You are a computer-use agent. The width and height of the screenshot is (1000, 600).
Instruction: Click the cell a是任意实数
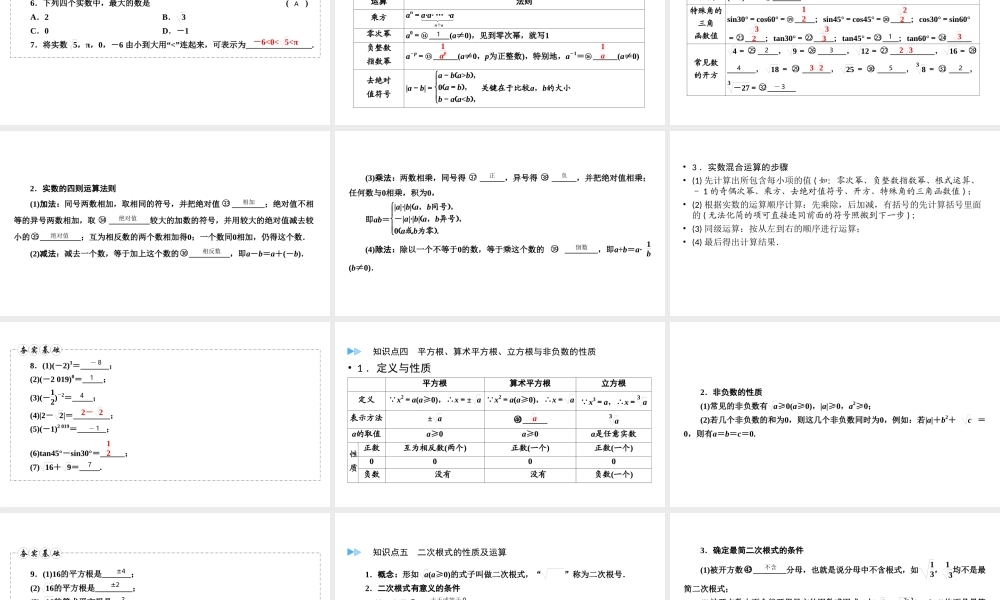[x=613, y=434]
